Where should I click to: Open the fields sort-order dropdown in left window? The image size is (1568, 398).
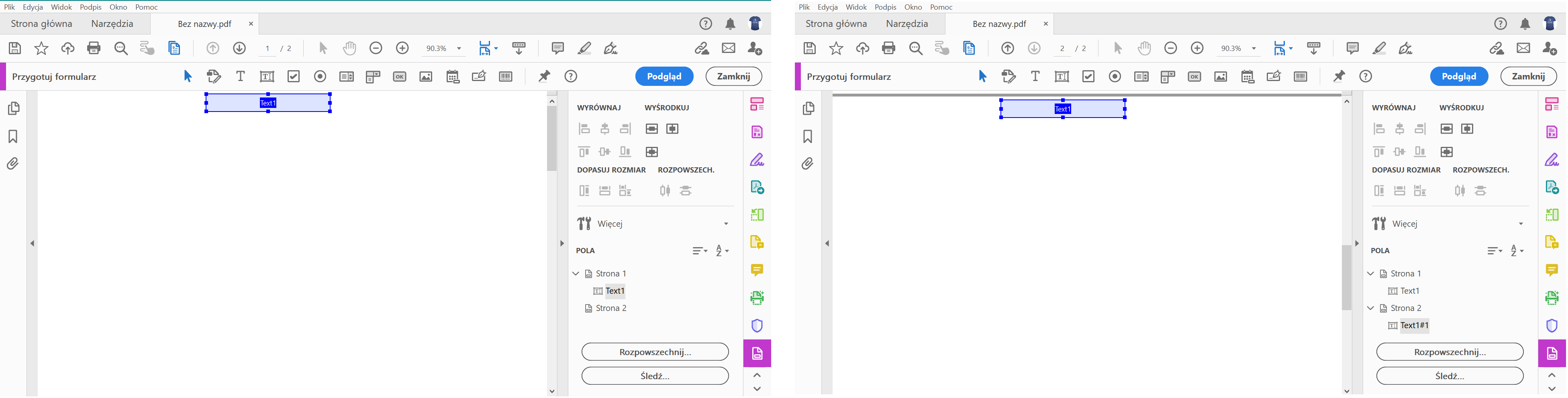pos(700,251)
